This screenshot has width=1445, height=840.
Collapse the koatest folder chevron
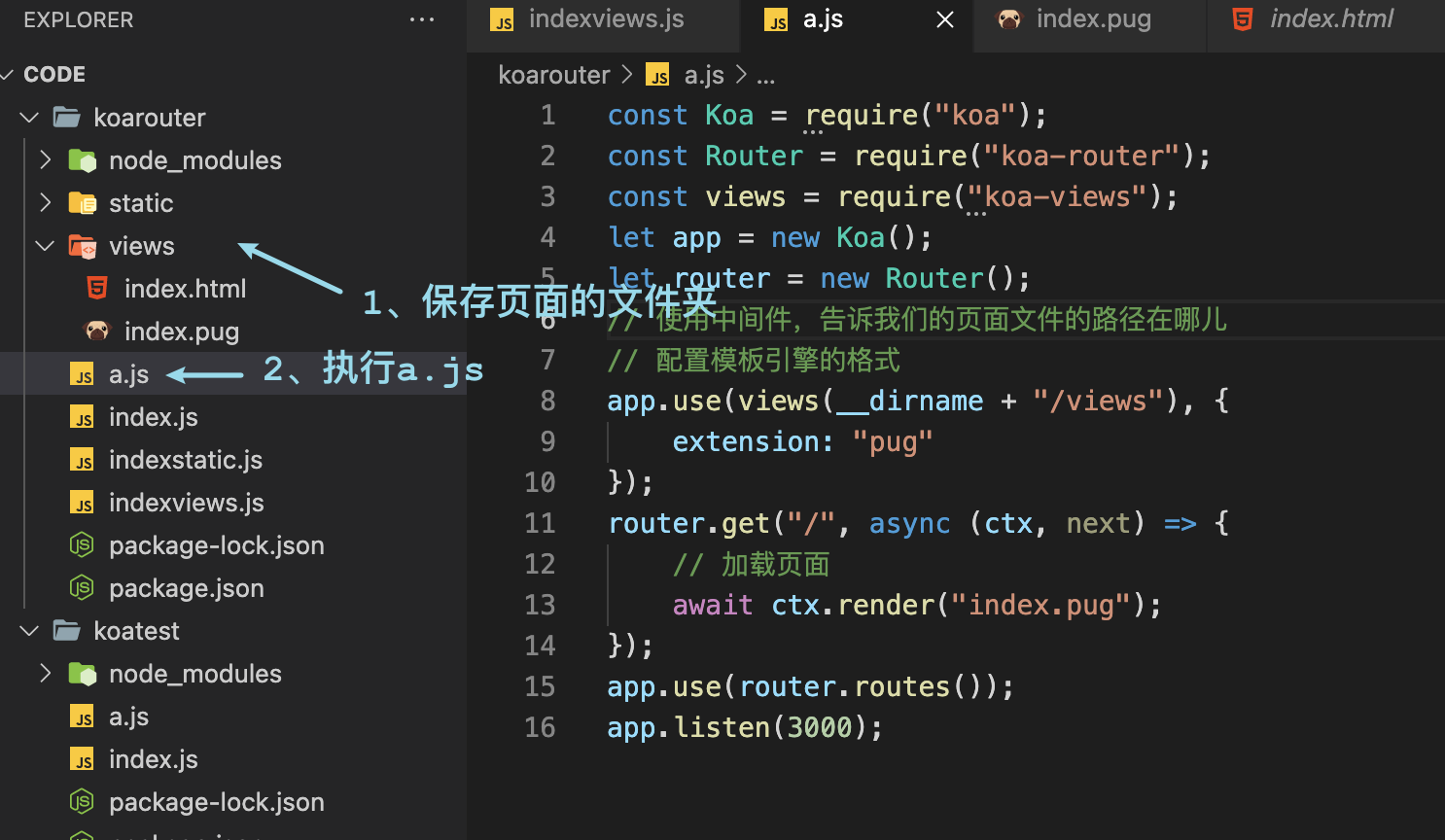(29, 631)
